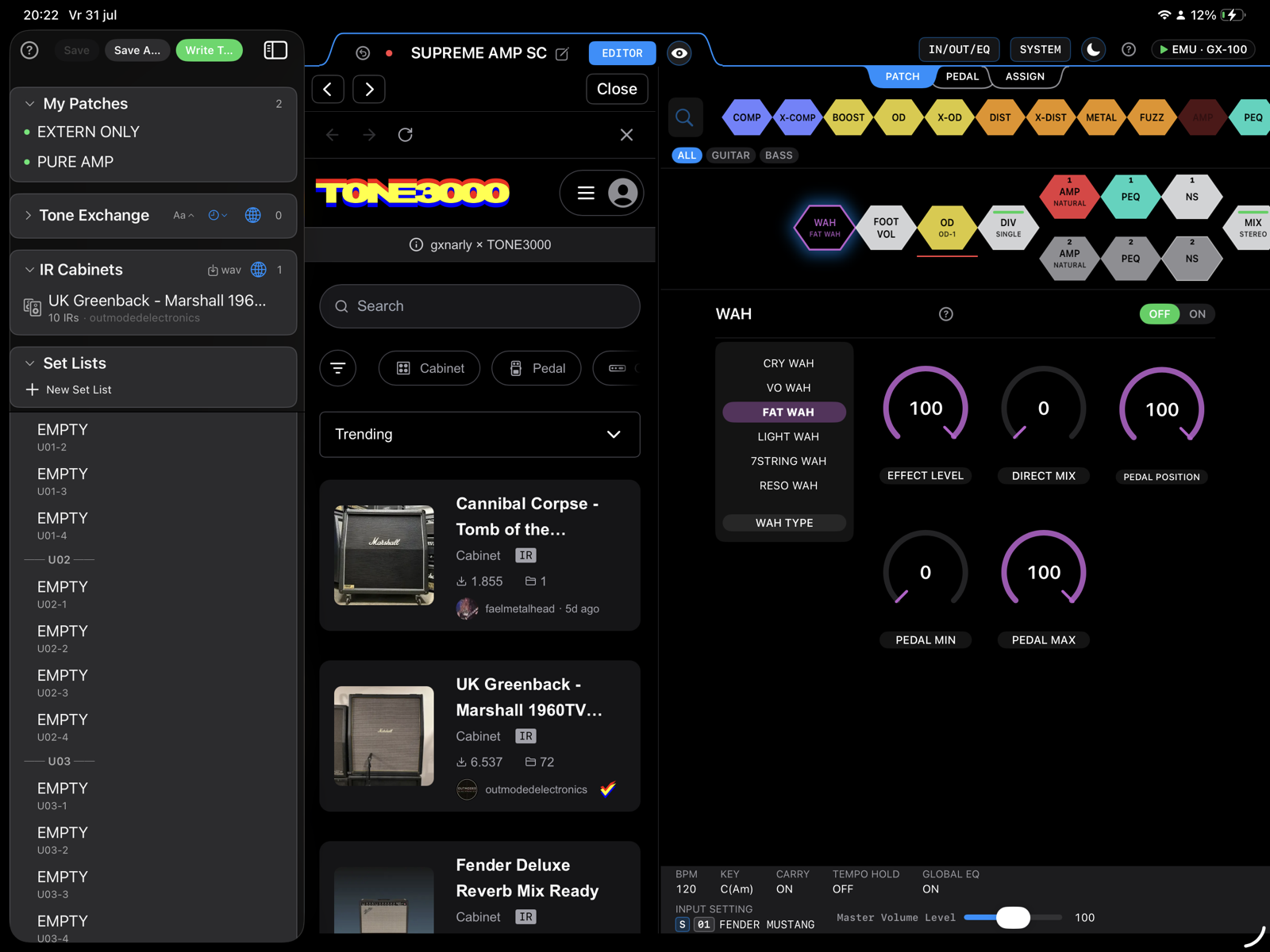Expand the Tone Exchange section
The width and height of the screenshot is (1270, 952).
[28, 215]
